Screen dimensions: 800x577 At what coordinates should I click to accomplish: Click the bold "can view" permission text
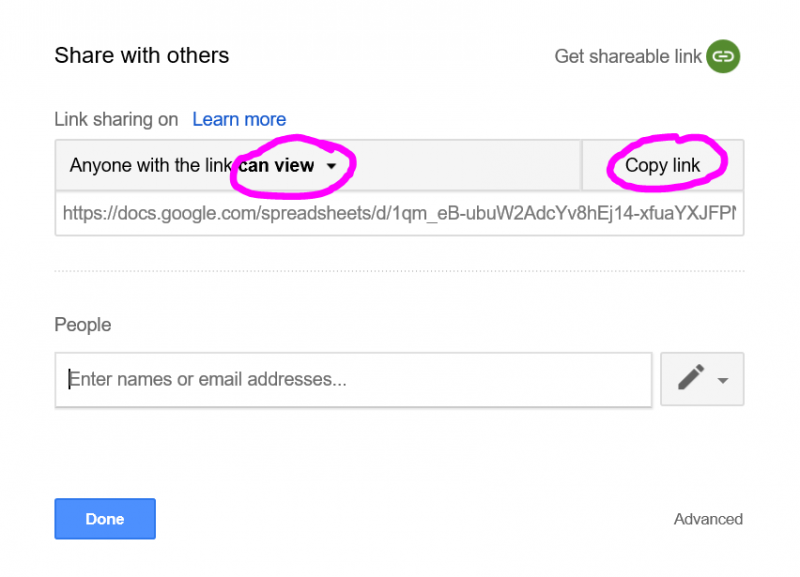pos(277,166)
